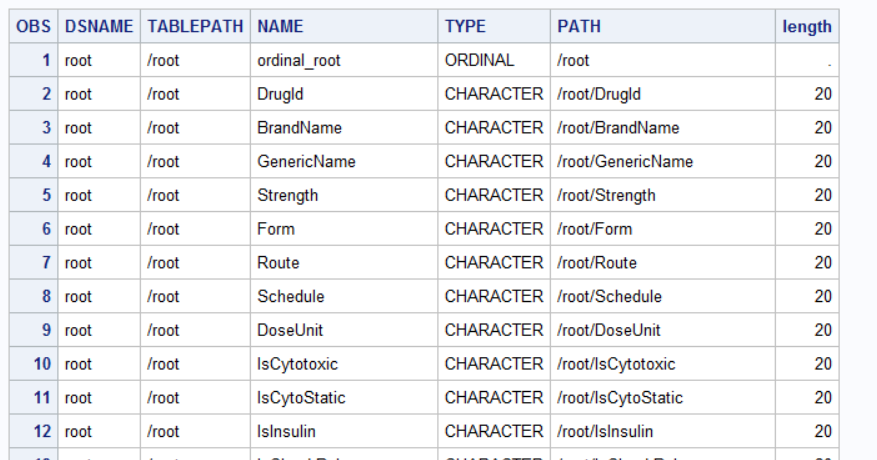
Task: Select the /root/Strength path cell
Action: point(606,195)
